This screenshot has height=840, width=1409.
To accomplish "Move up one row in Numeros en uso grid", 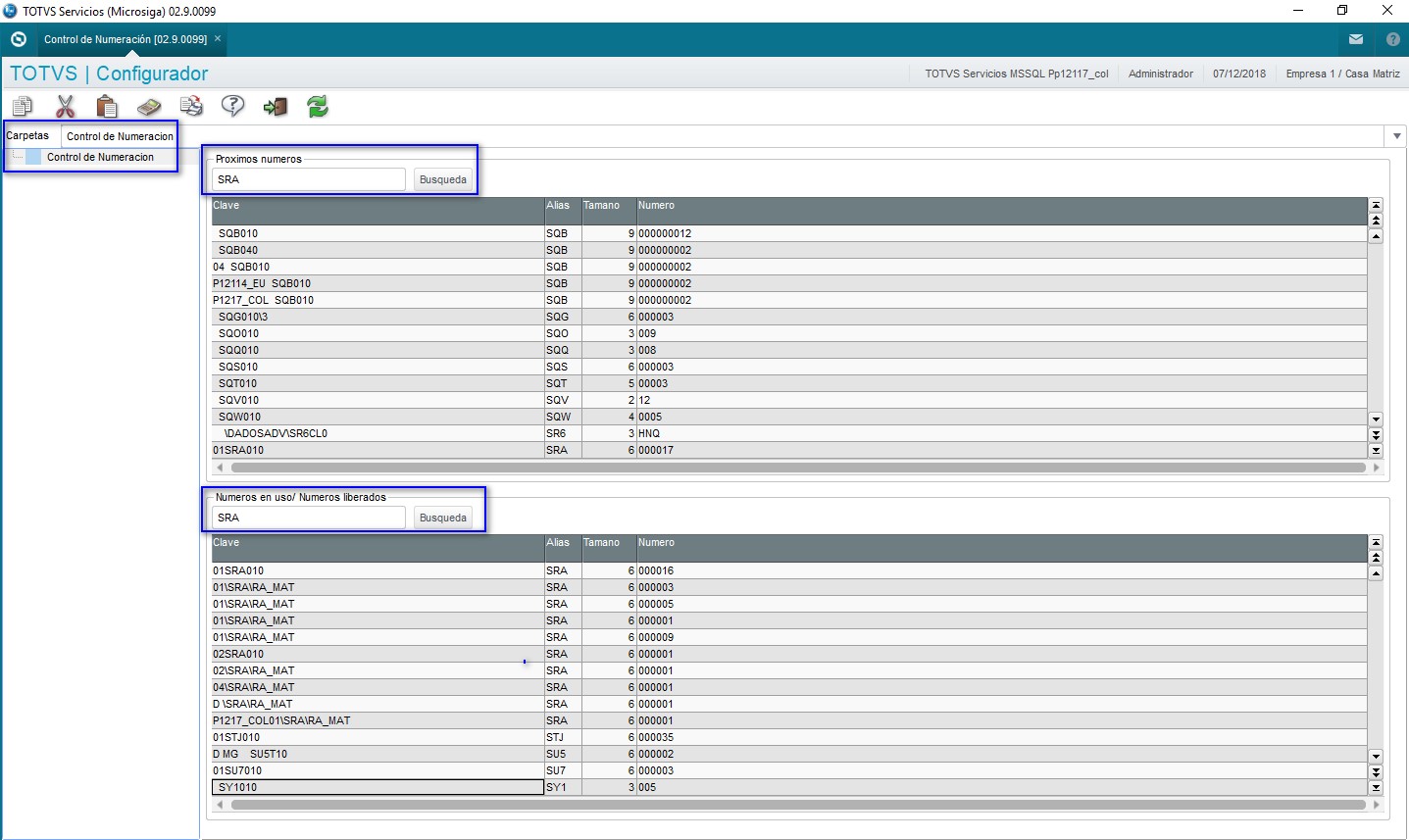I will point(1376,573).
